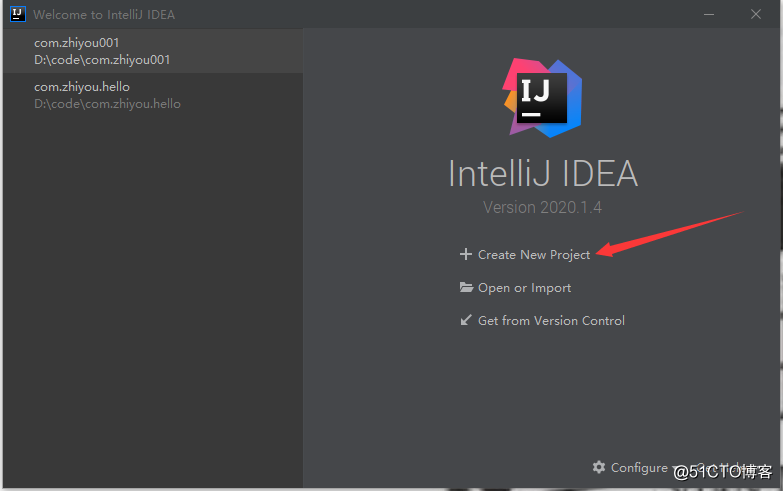The height and width of the screenshot is (491, 783).
Task: Select Get from Version Control
Action: coord(551,321)
